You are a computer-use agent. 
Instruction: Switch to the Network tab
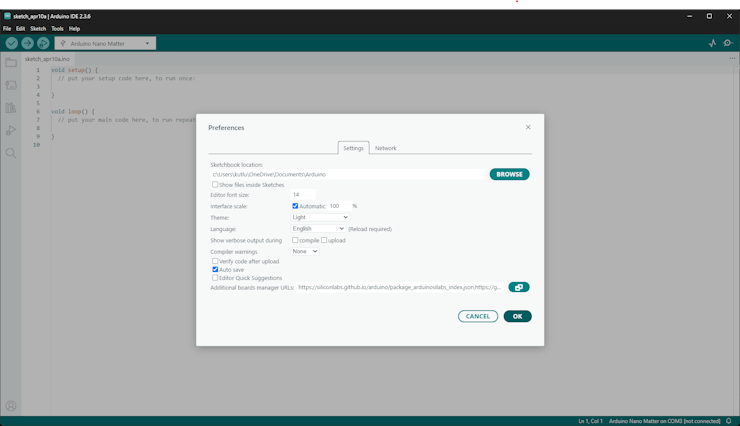tap(386, 148)
